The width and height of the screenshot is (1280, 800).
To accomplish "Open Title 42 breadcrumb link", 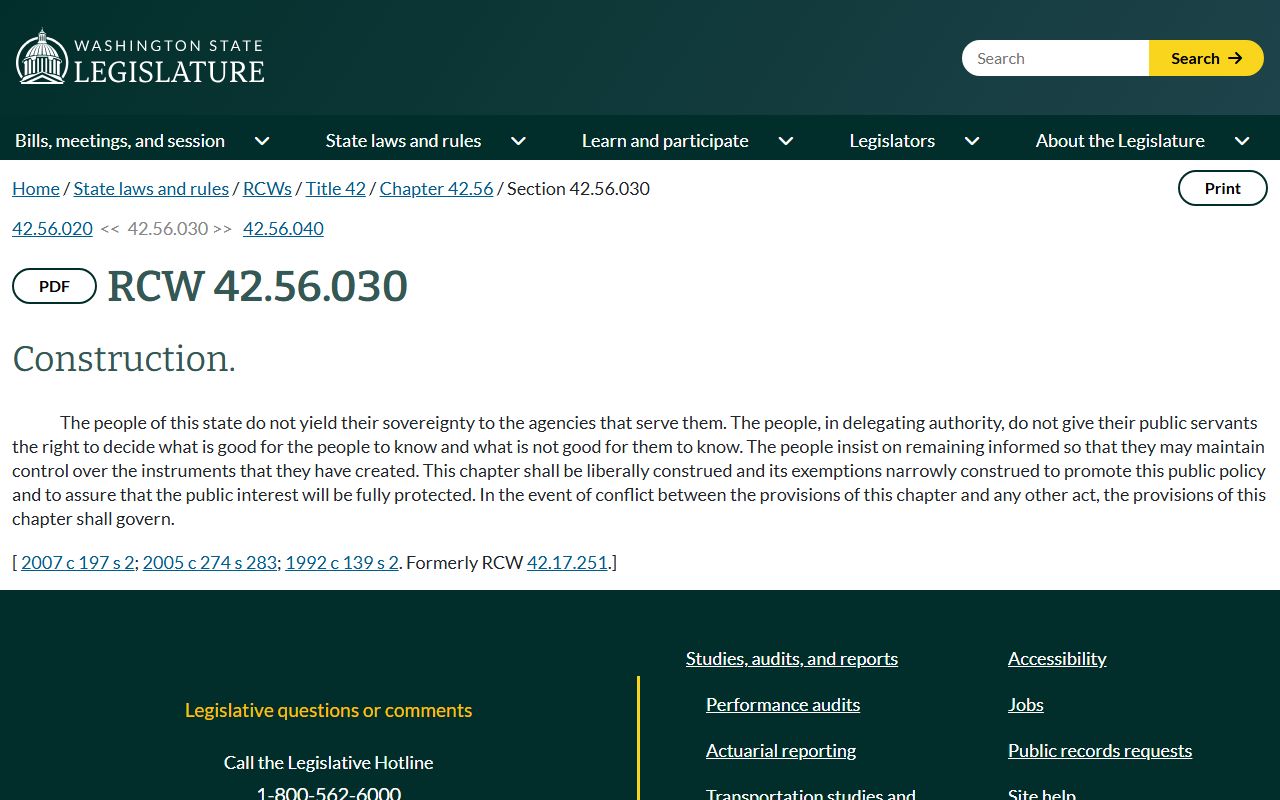I will [336, 188].
